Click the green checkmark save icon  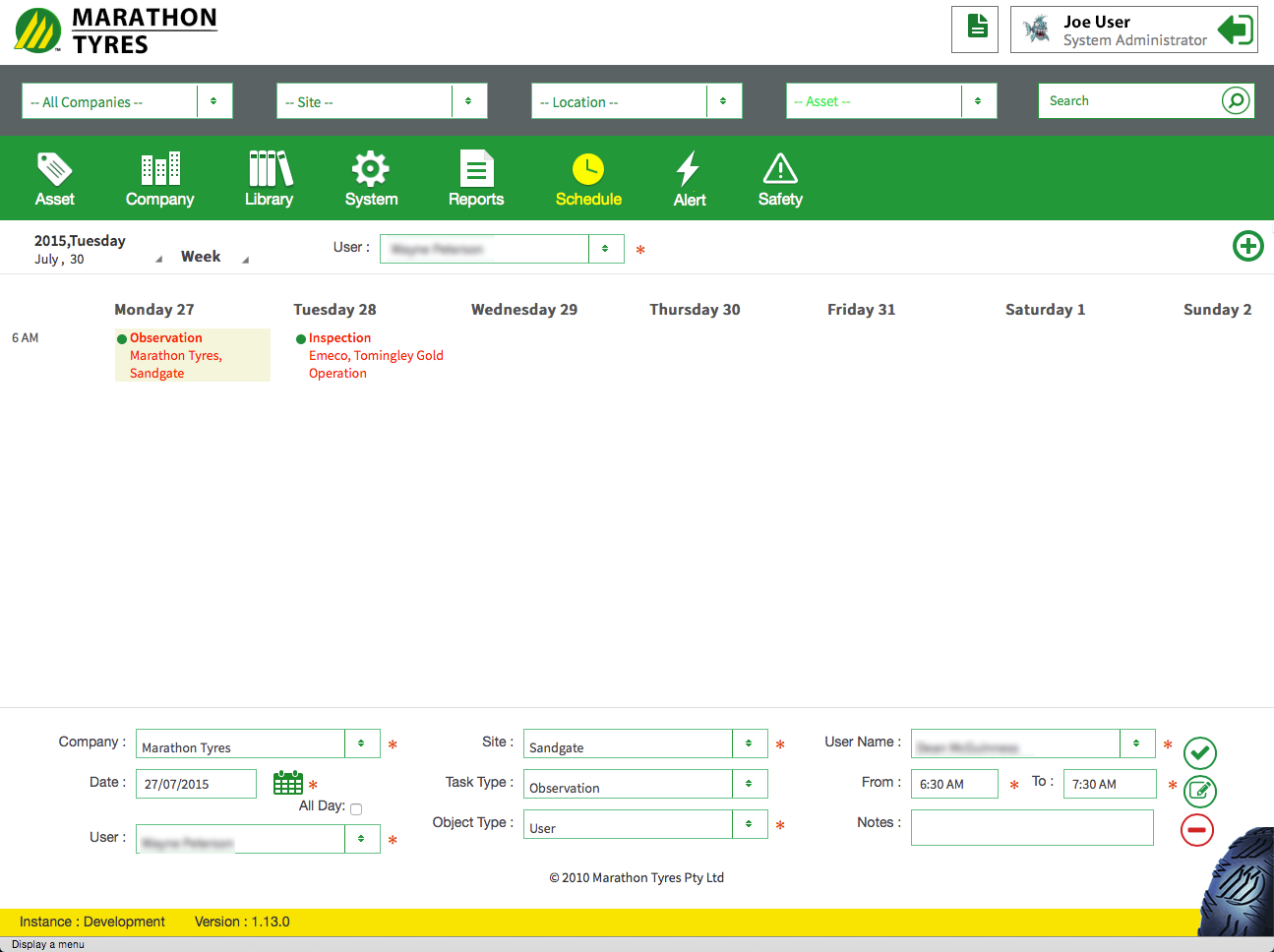1199,753
